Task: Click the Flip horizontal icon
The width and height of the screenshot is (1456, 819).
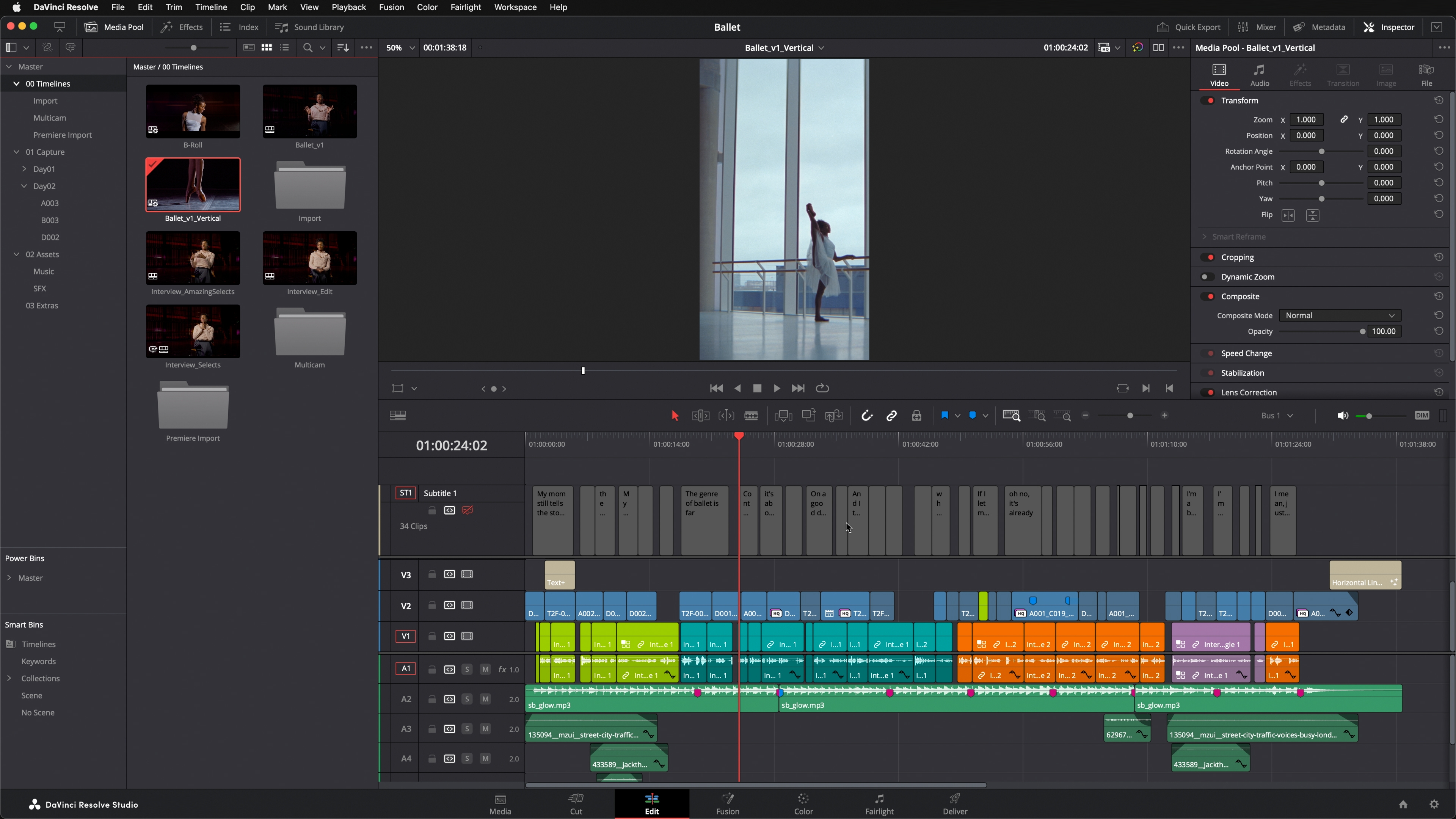Action: [1288, 215]
